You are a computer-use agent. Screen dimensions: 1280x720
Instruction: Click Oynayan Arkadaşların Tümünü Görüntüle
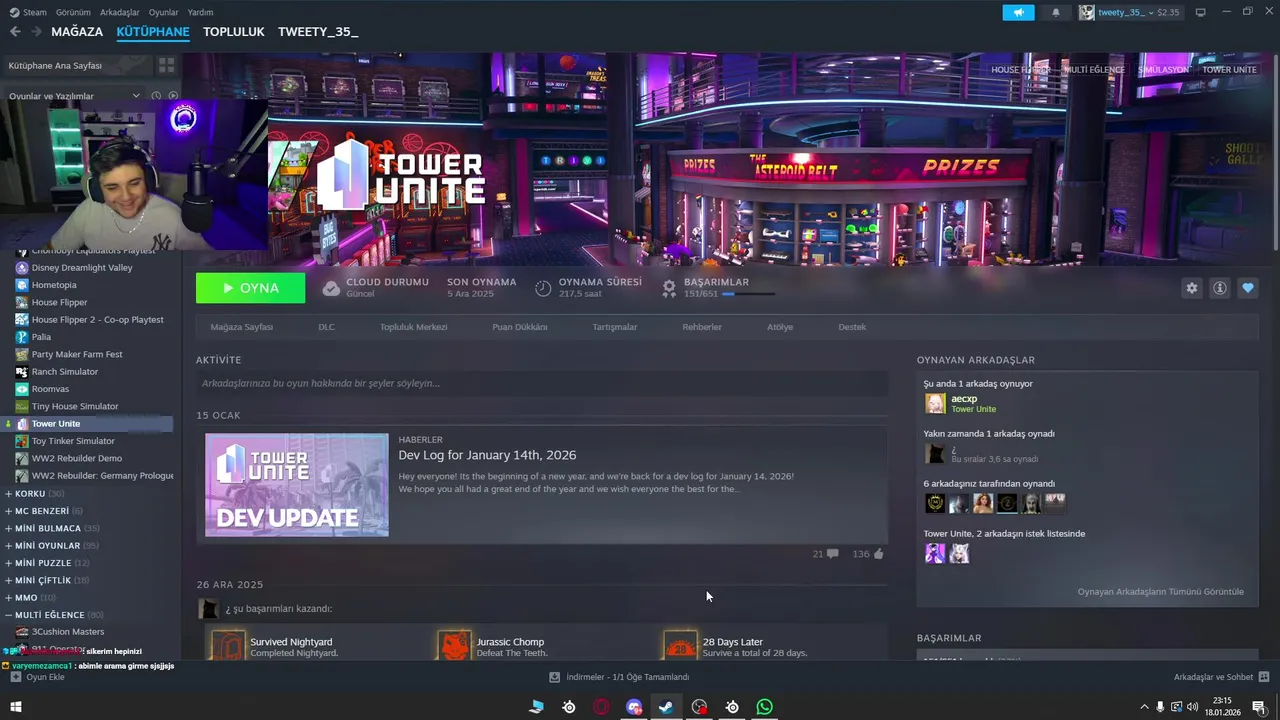coord(1160,591)
